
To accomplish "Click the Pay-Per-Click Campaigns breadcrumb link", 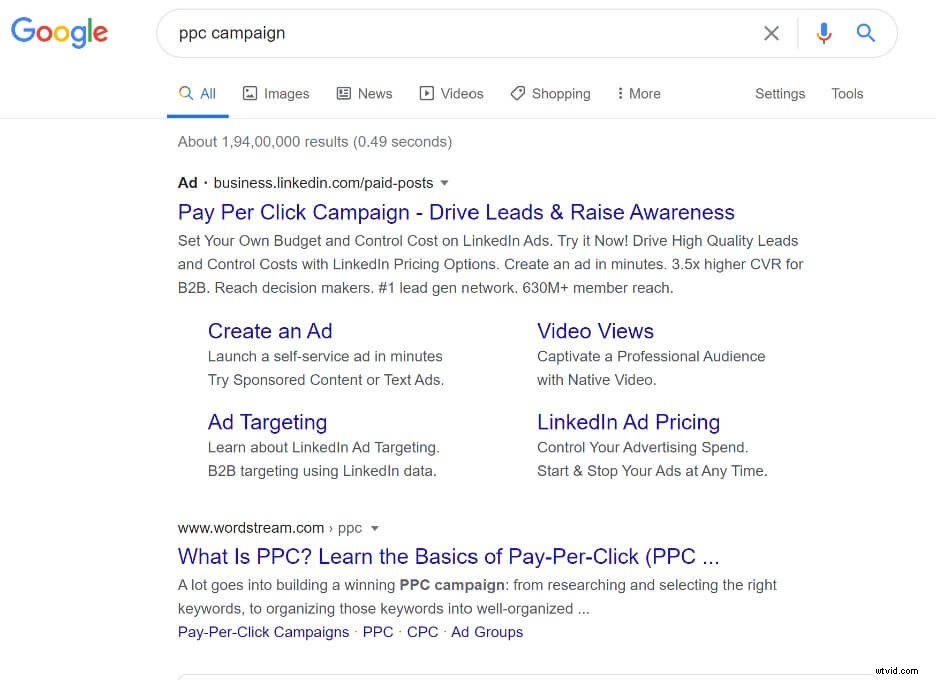I will tap(263, 632).
